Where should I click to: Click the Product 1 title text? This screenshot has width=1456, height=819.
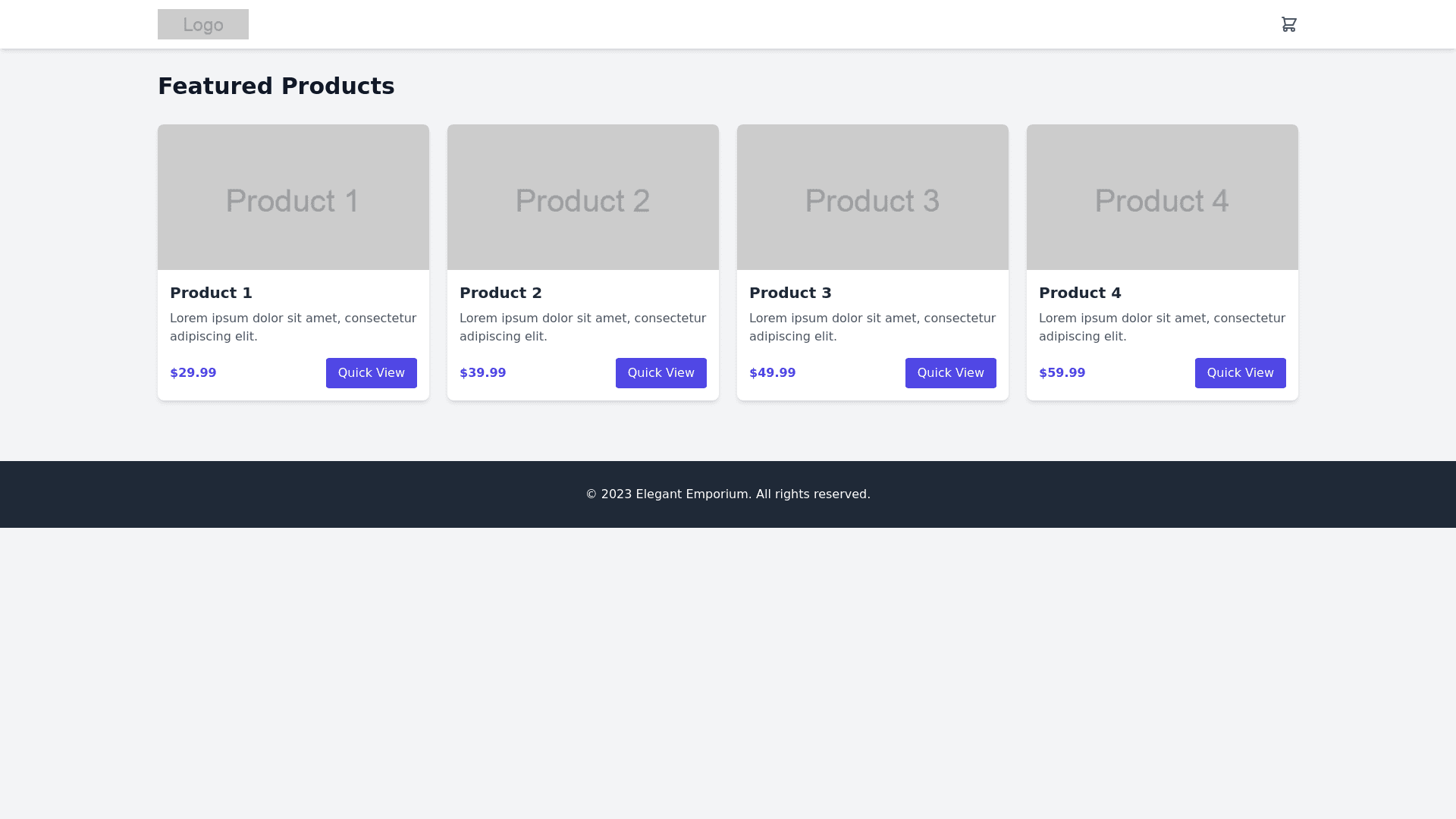pos(211,293)
